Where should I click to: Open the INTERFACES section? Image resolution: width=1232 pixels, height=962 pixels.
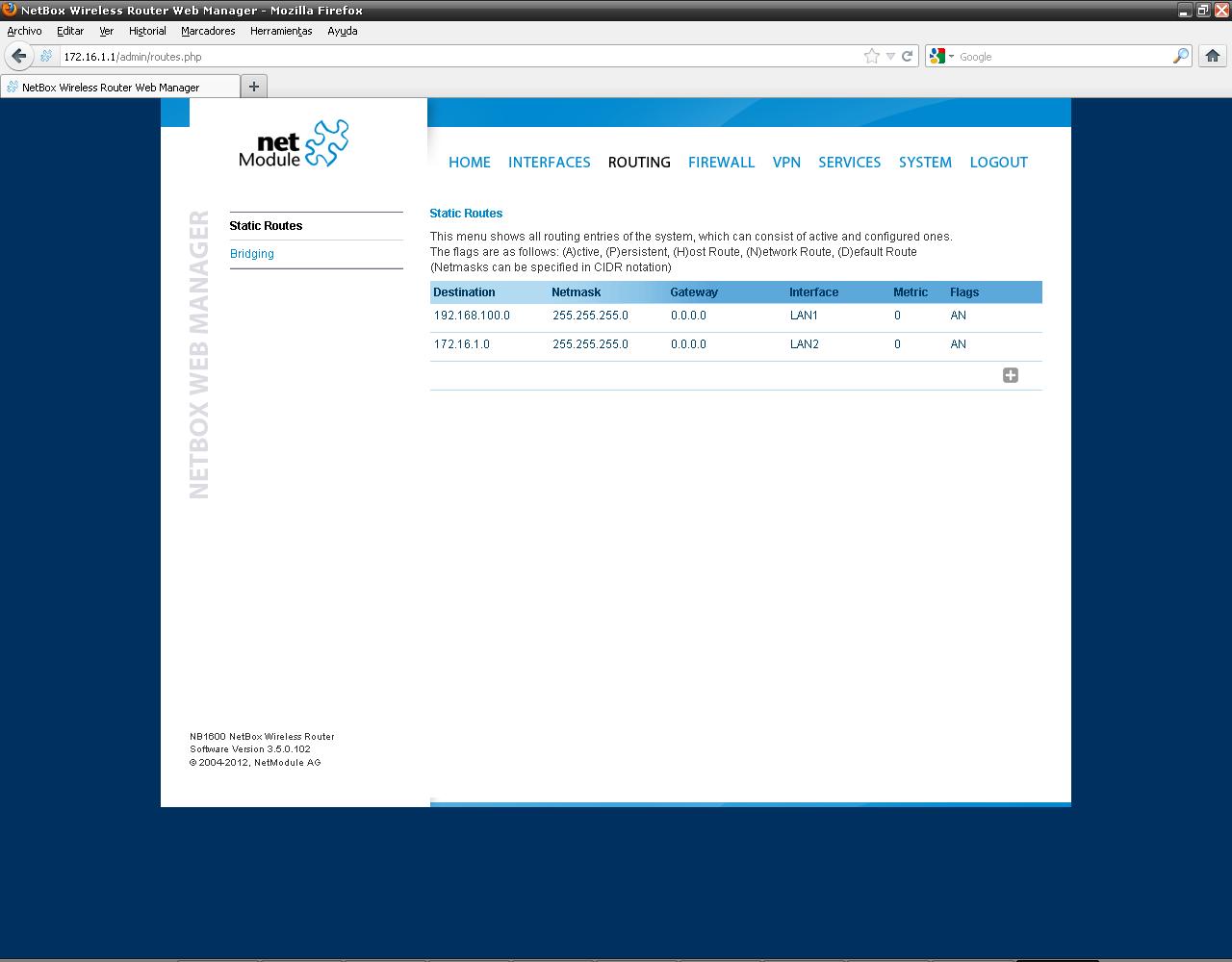pos(550,163)
